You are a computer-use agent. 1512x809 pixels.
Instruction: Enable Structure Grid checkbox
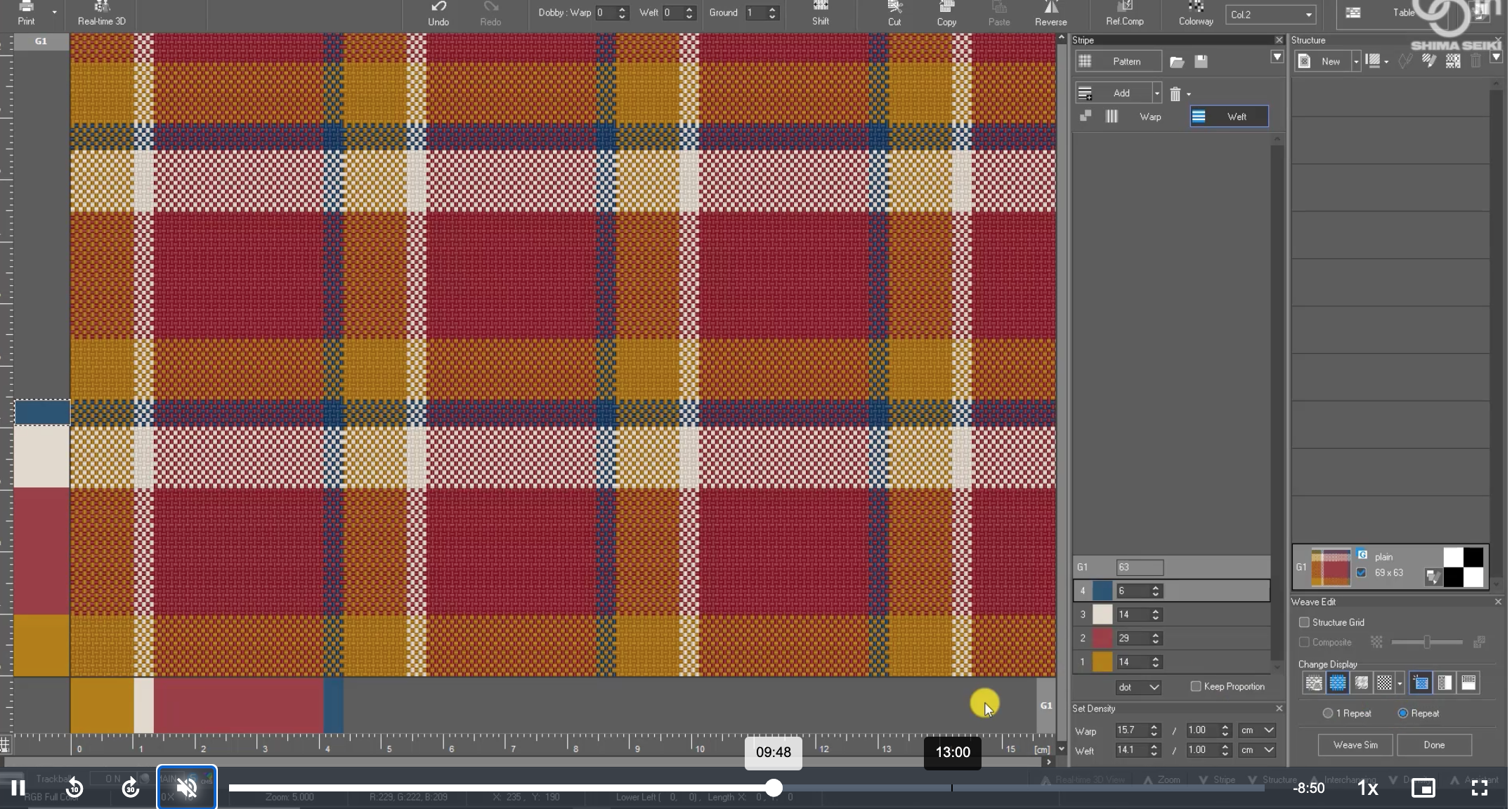pyautogui.click(x=1304, y=622)
